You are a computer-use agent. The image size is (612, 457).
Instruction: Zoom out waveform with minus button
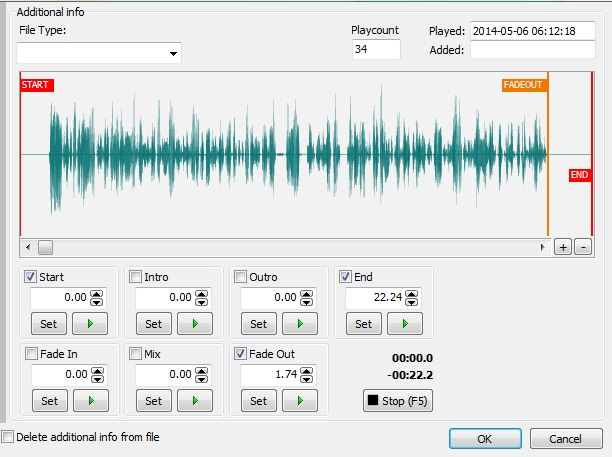tap(583, 247)
